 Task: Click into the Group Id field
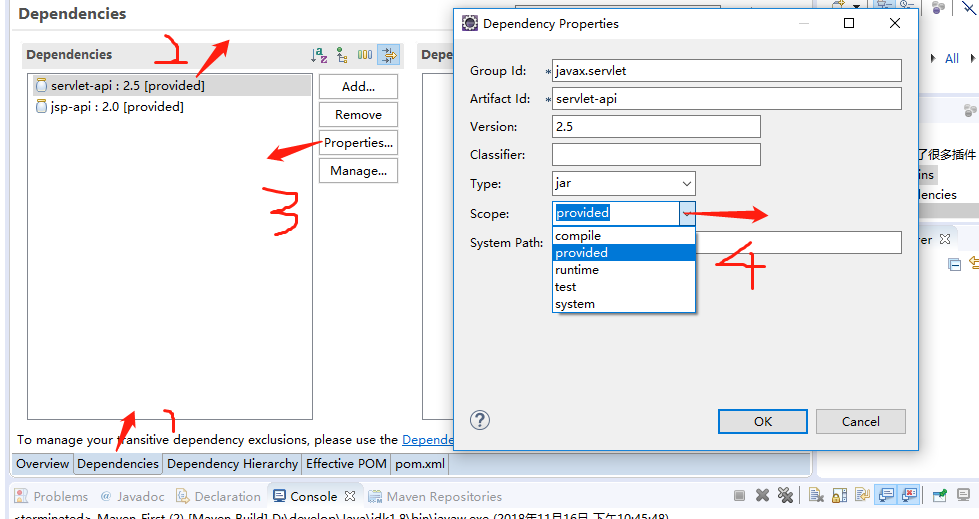coord(727,71)
